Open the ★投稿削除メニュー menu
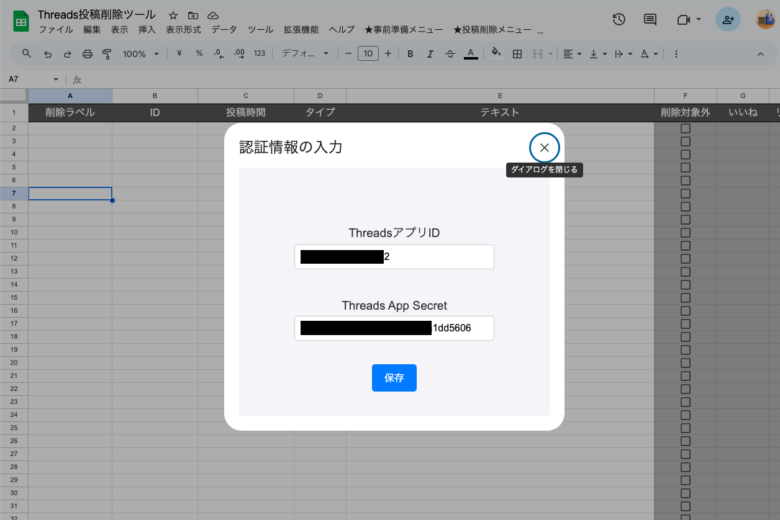The width and height of the screenshot is (780, 520). 492,30
